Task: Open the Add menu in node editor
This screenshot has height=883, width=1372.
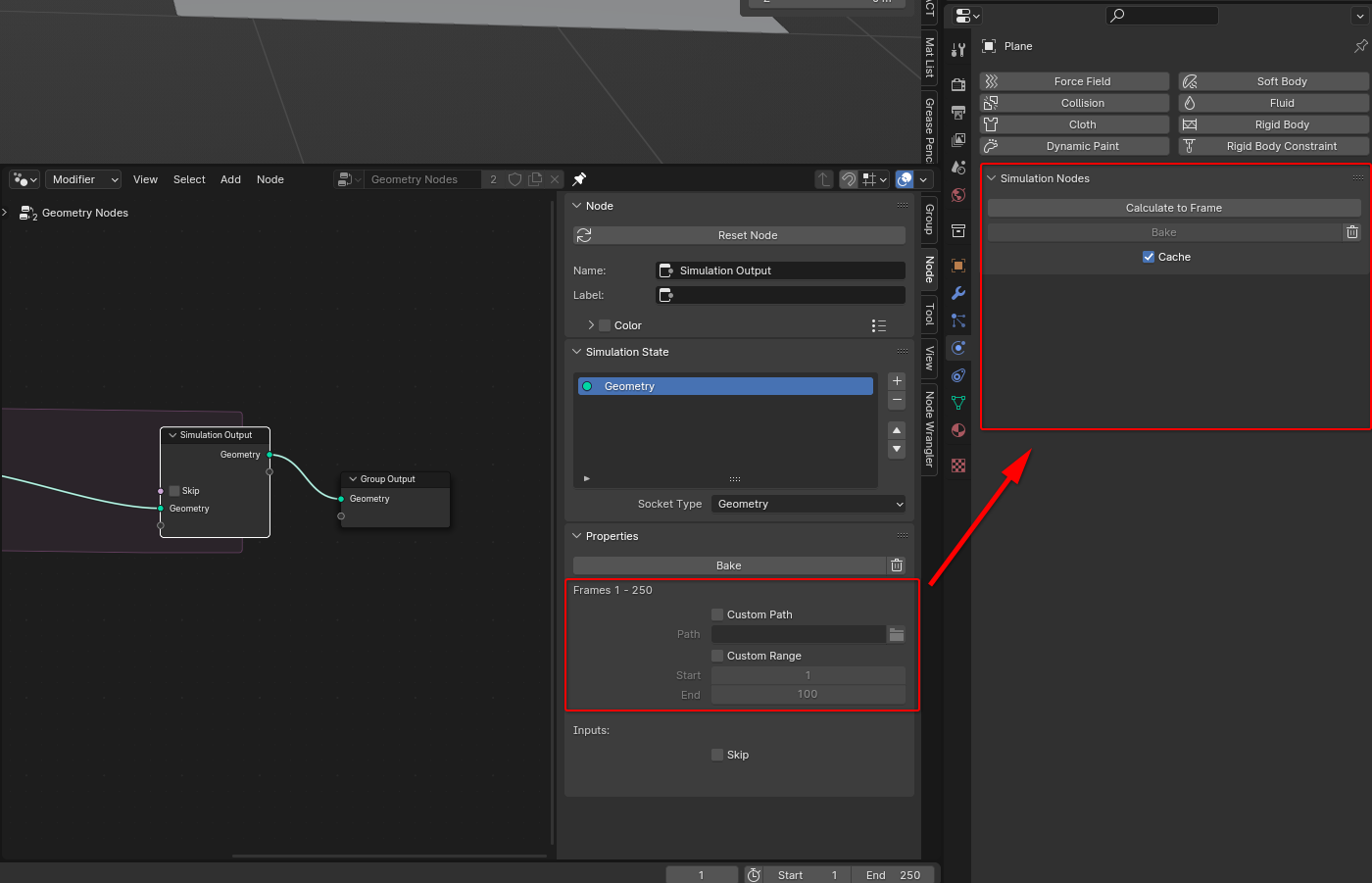Action: (230, 179)
